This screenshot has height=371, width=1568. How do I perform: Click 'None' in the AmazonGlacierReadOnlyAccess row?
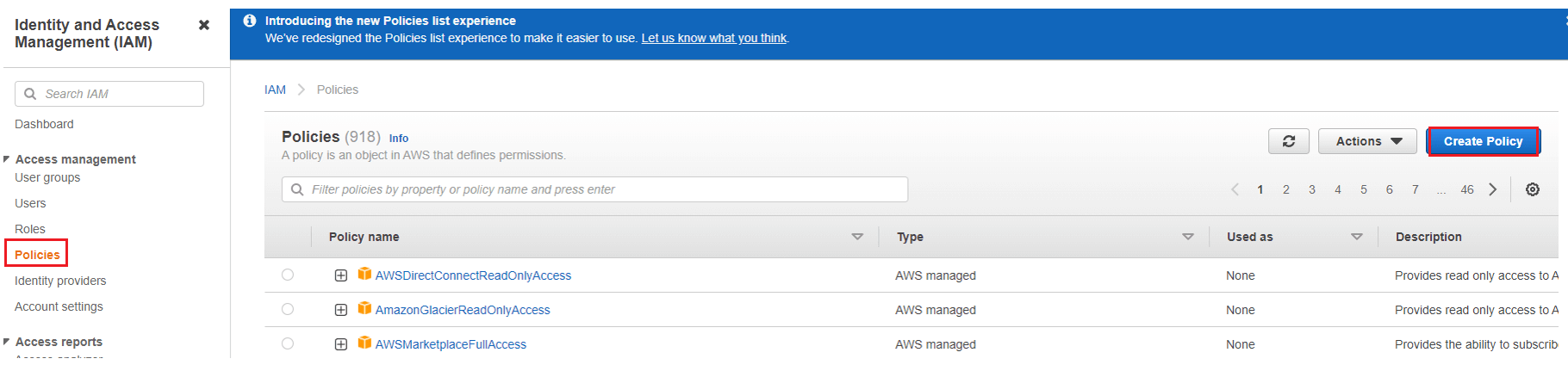[1241, 310]
